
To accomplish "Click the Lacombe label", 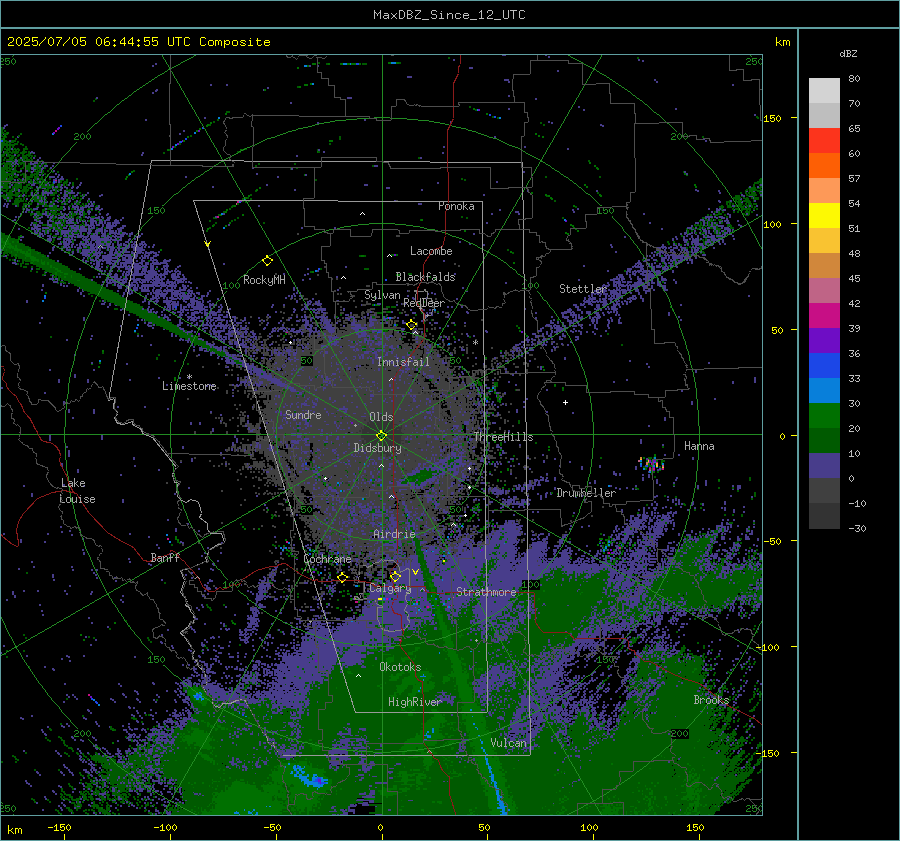I will point(431,251).
